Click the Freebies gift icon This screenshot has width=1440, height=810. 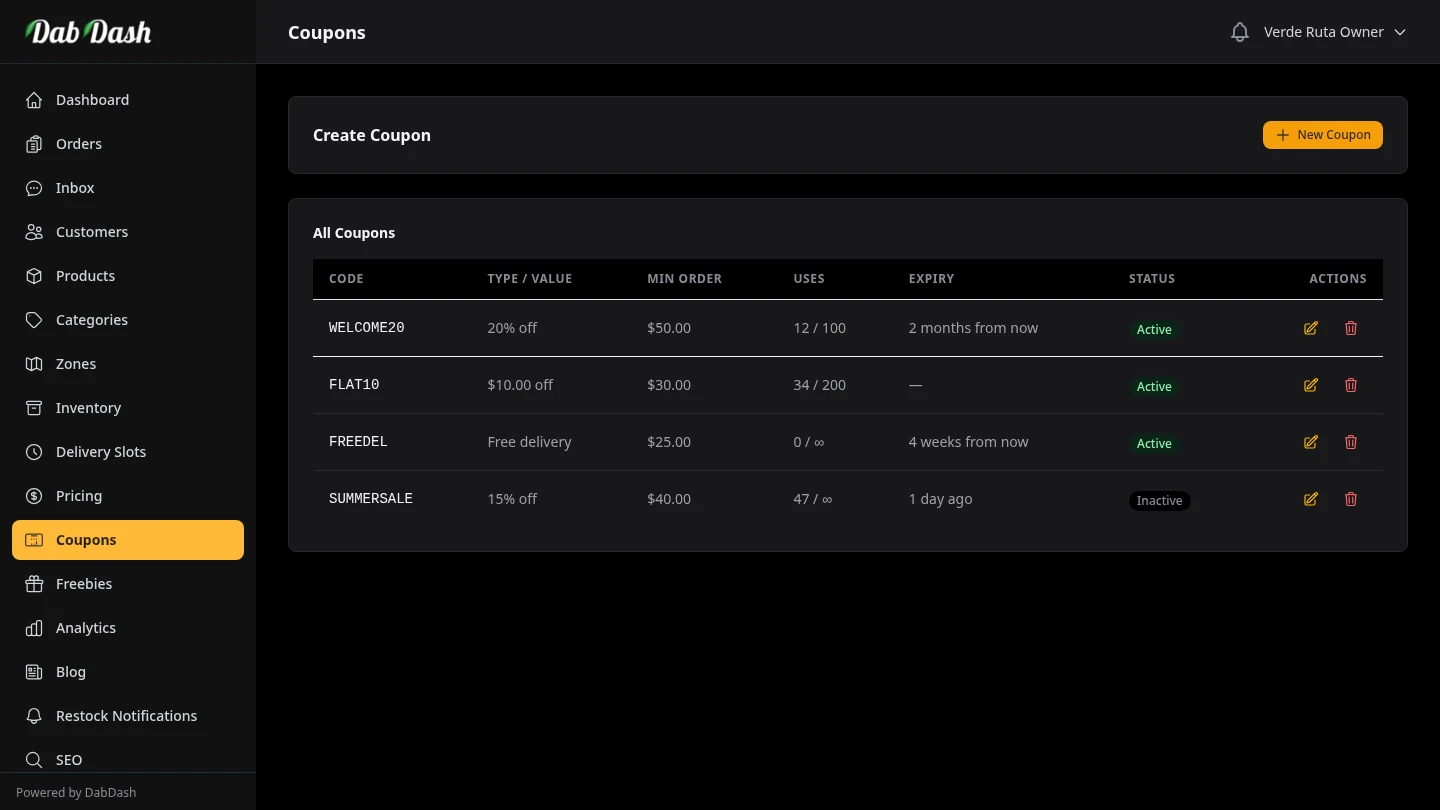[x=34, y=584]
